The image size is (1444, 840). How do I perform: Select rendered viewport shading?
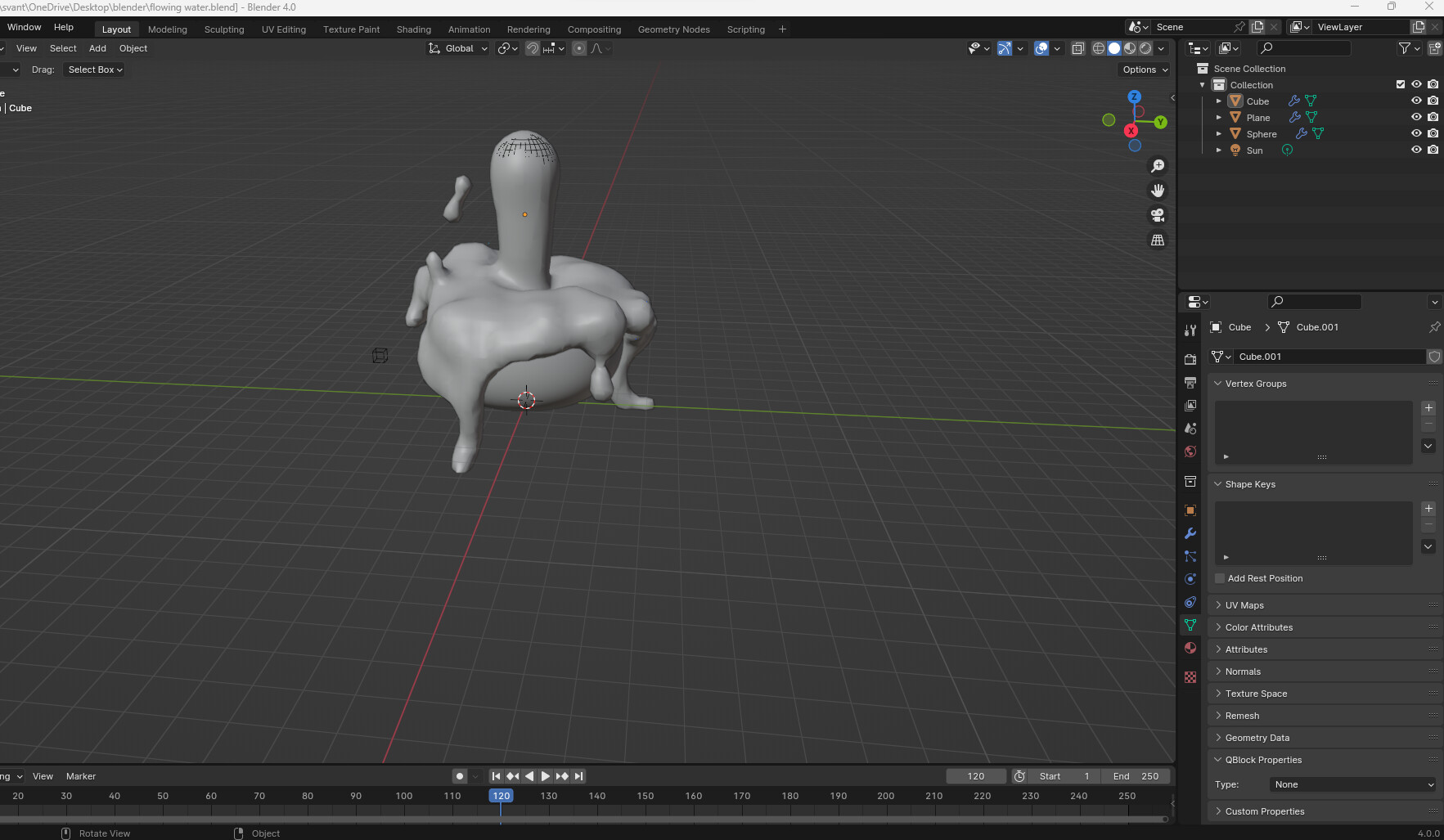pyautogui.click(x=1145, y=48)
